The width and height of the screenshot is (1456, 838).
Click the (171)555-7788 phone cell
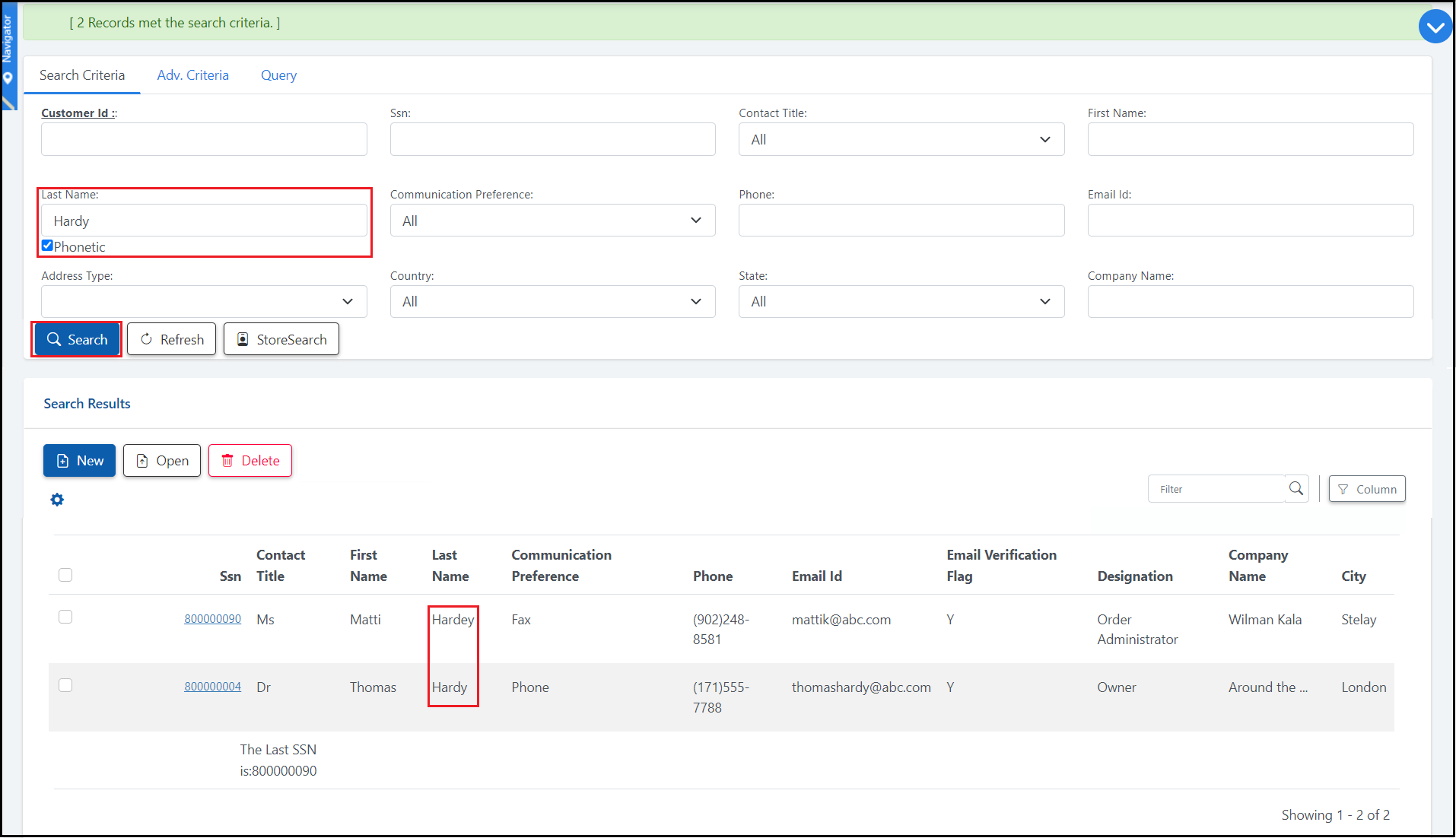(721, 697)
